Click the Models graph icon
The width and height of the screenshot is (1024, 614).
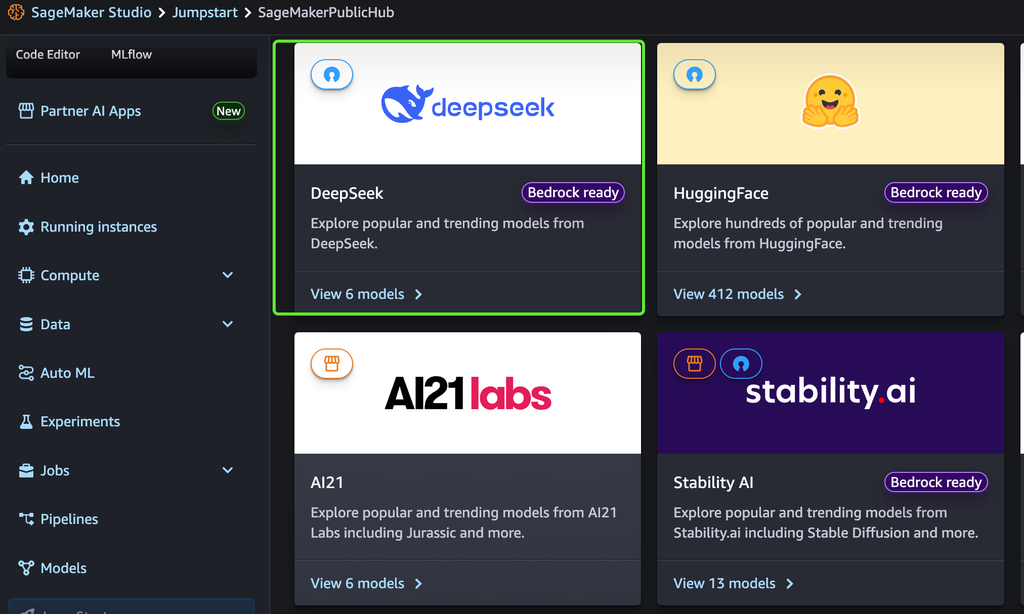[26, 568]
